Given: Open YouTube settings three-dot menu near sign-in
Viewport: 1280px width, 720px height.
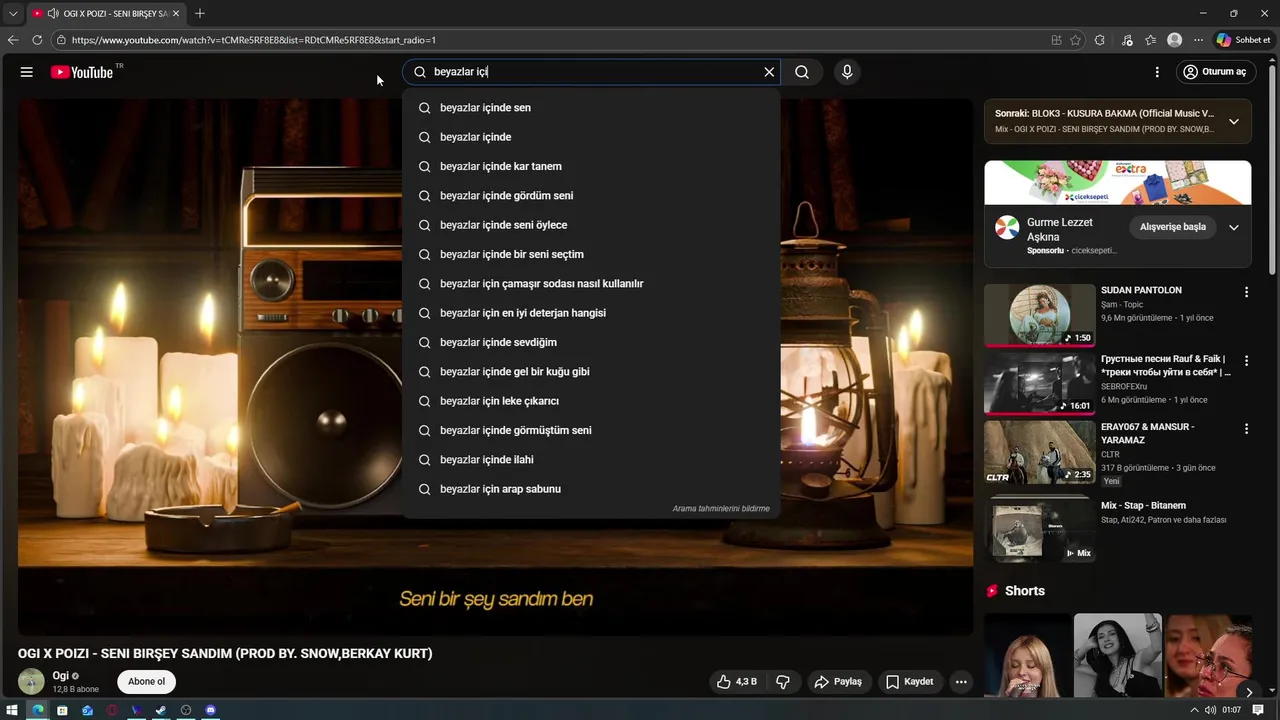Looking at the screenshot, I should tap(1157, 72).
